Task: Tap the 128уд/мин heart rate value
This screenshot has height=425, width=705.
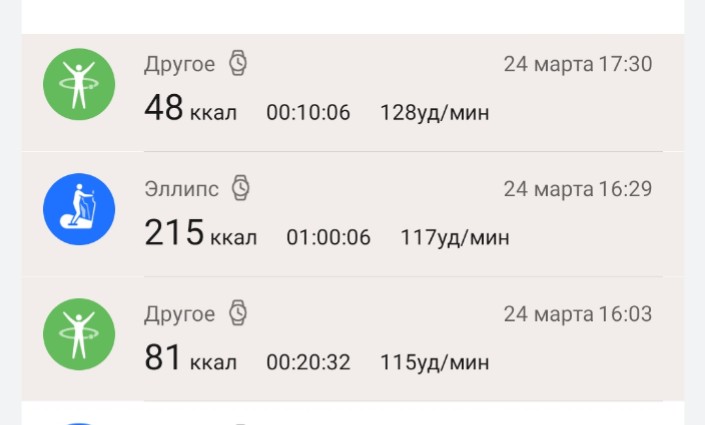Action: coord(434,112)
